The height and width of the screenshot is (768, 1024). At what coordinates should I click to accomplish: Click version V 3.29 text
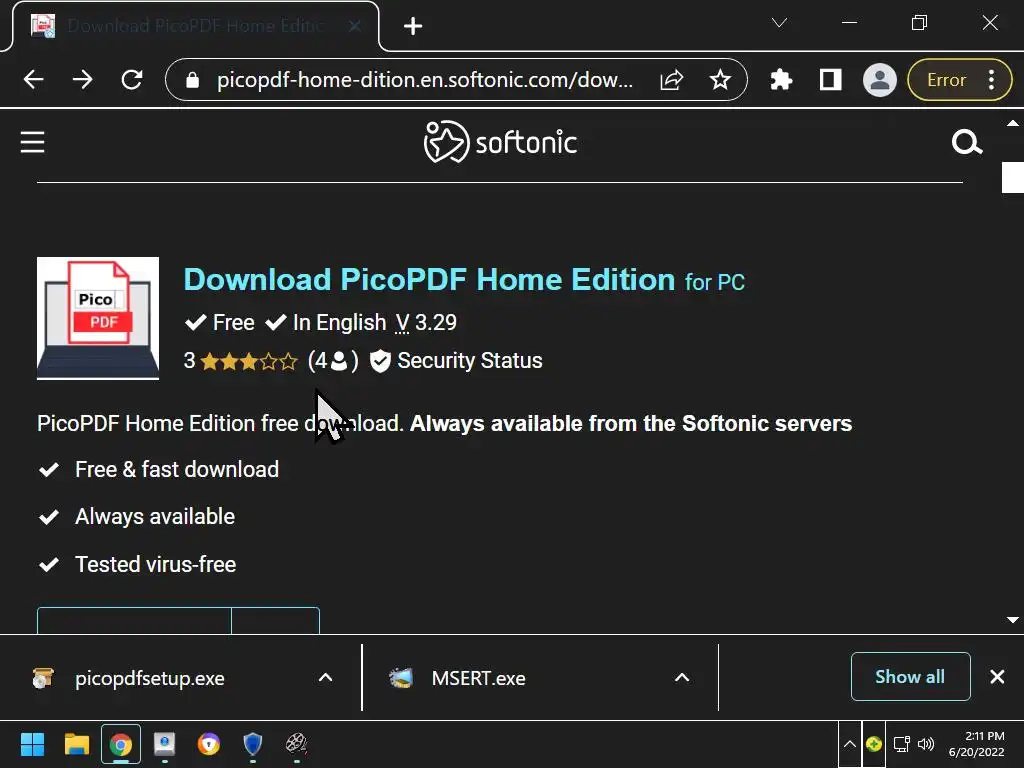coord(426,323)
